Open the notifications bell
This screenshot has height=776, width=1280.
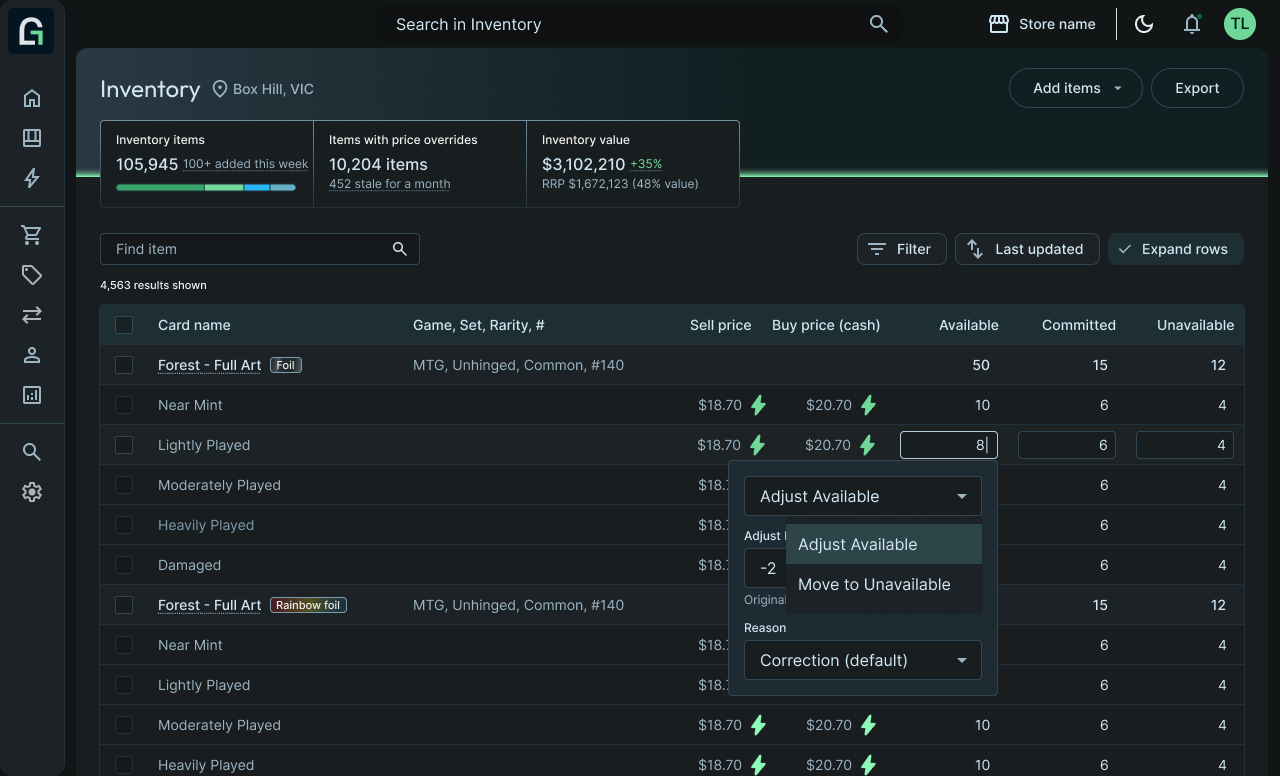coord(1192,24)
